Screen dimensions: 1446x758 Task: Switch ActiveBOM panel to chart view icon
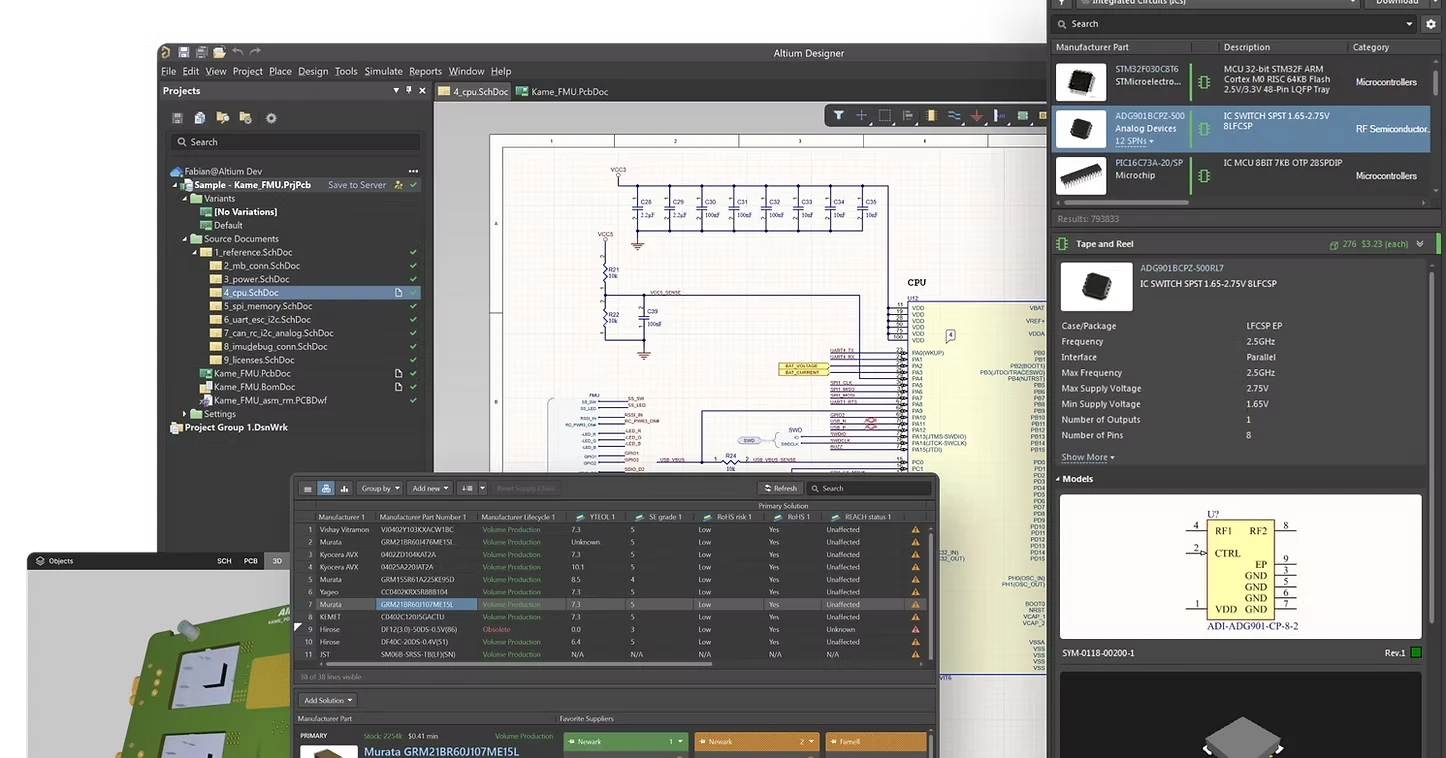[x=344, y=488]
